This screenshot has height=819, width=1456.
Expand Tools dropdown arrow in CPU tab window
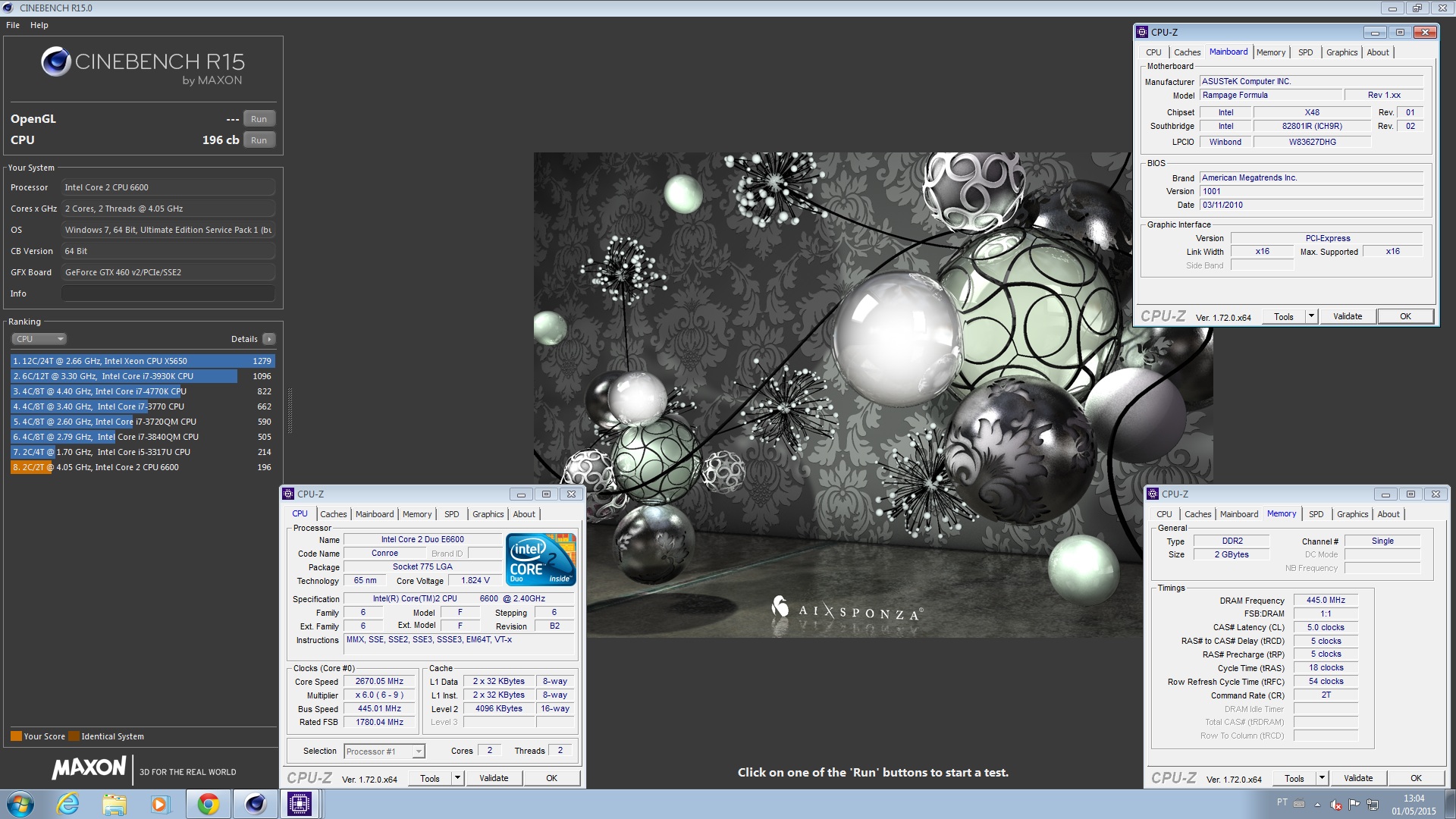[457, 778]
